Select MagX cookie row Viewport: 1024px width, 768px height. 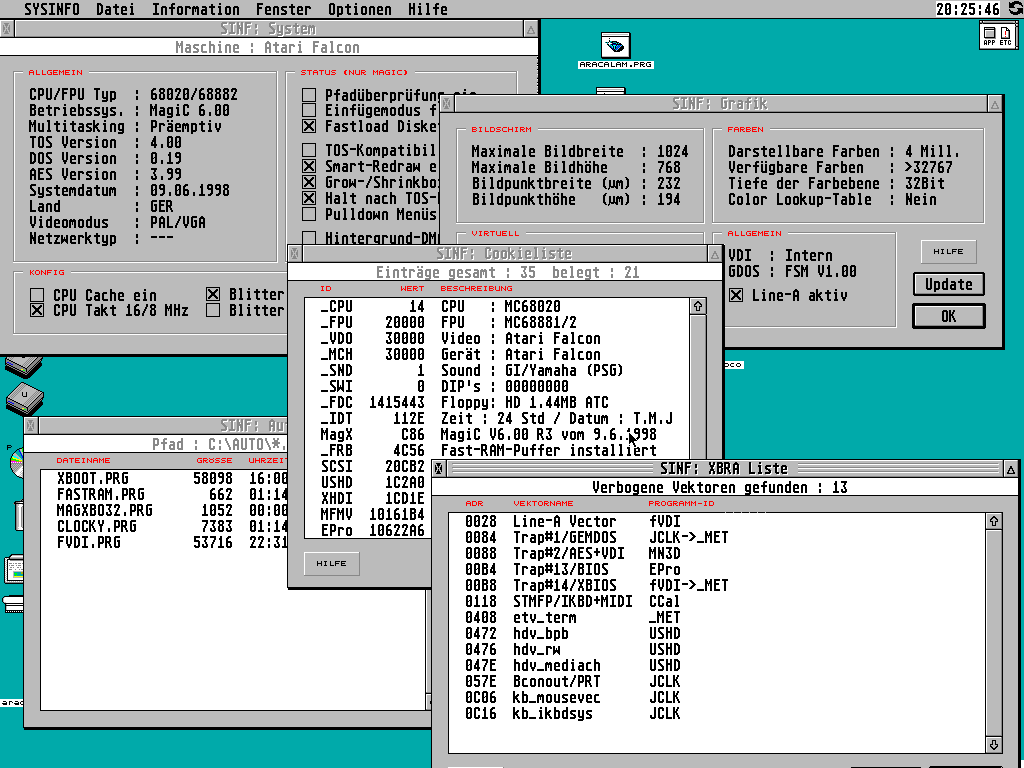497,434
